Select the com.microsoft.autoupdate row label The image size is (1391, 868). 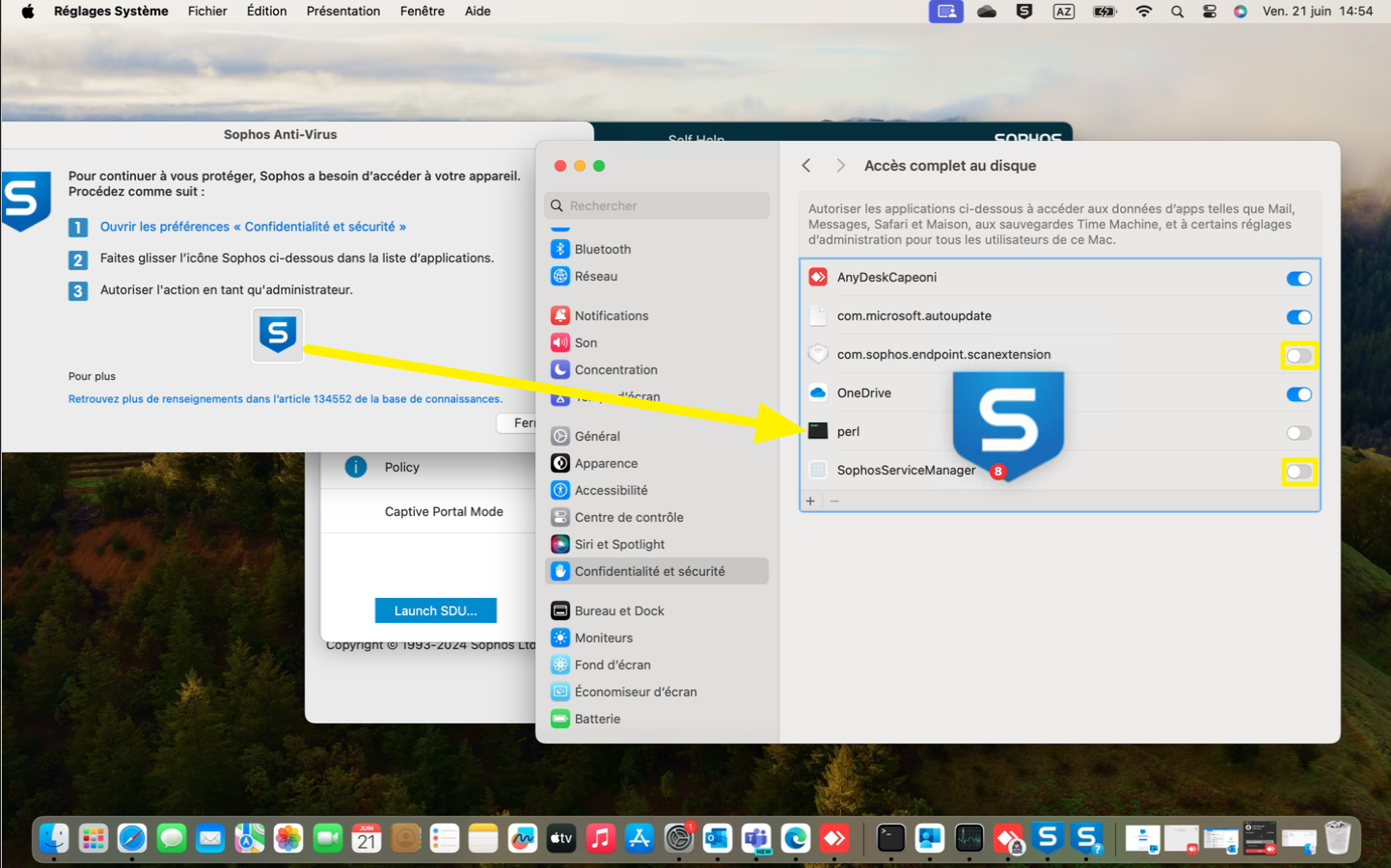point(914,315)
